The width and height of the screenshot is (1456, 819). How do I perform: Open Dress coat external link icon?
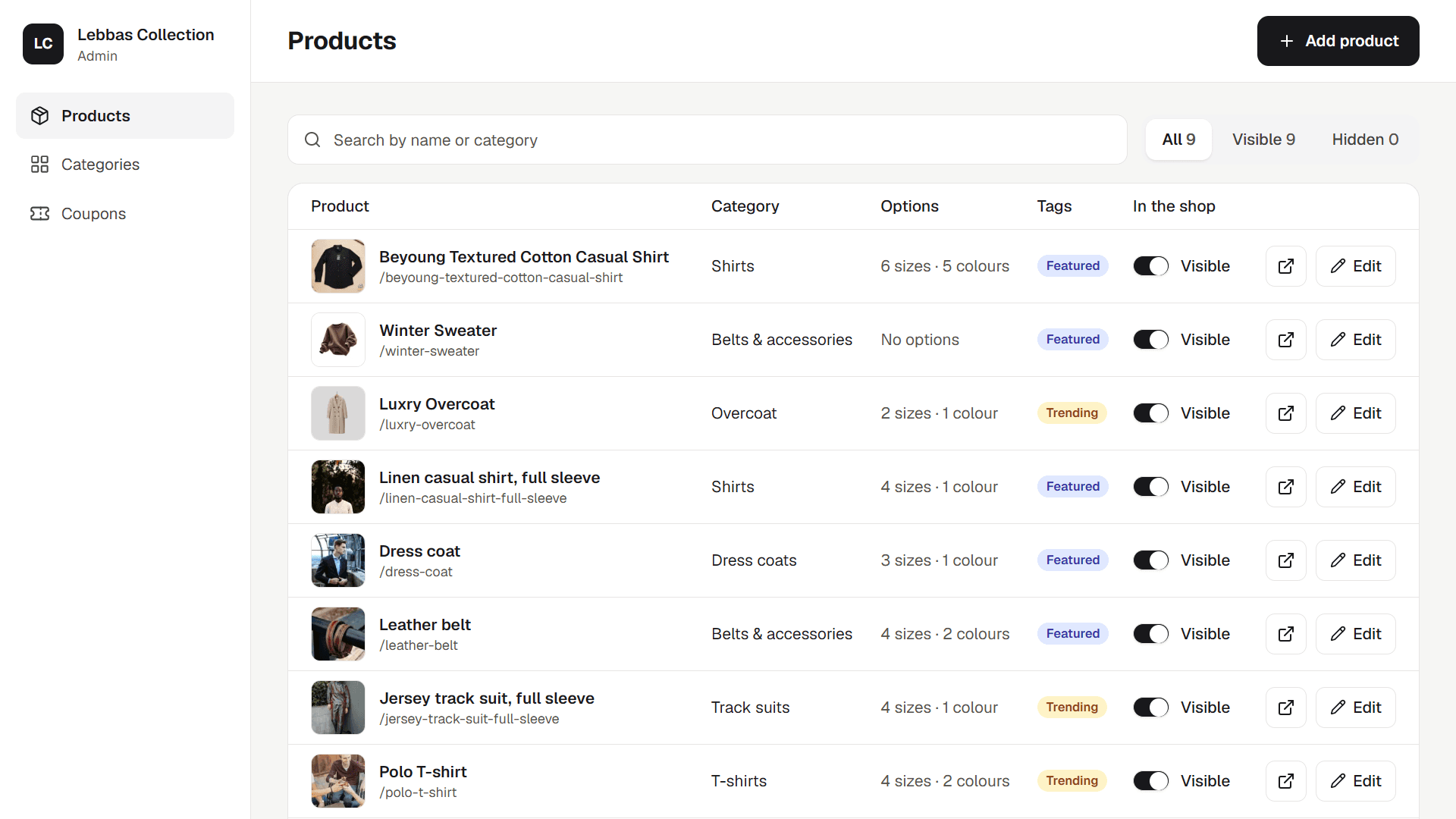(x=1286, y=560)
